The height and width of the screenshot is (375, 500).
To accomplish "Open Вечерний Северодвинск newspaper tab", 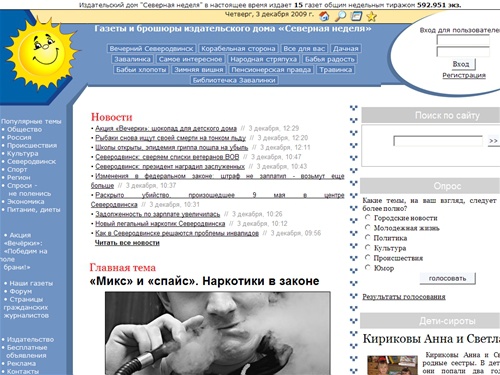I will coord(151,49).
